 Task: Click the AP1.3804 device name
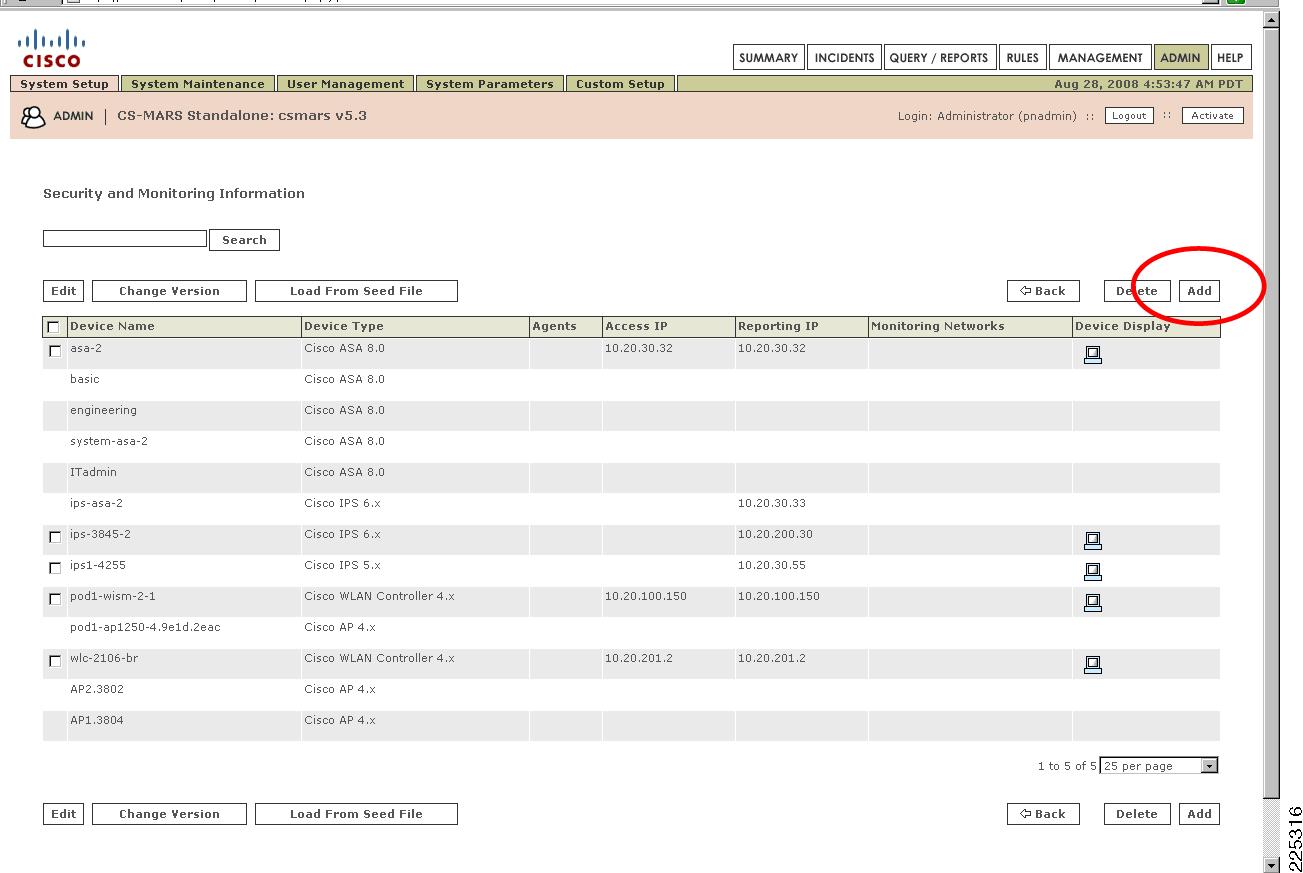[97, 720]
